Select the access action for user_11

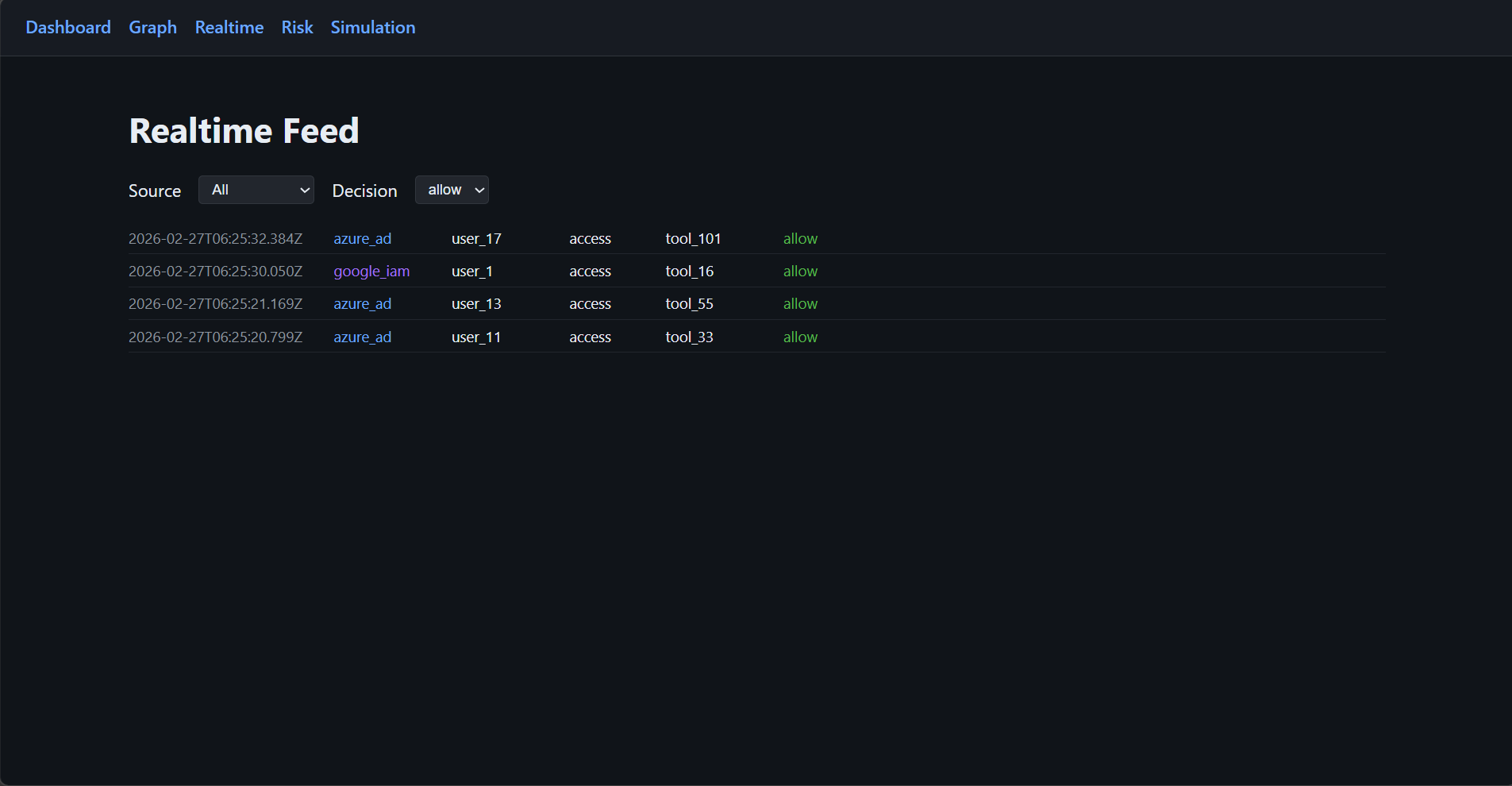(x=590, y=337)
